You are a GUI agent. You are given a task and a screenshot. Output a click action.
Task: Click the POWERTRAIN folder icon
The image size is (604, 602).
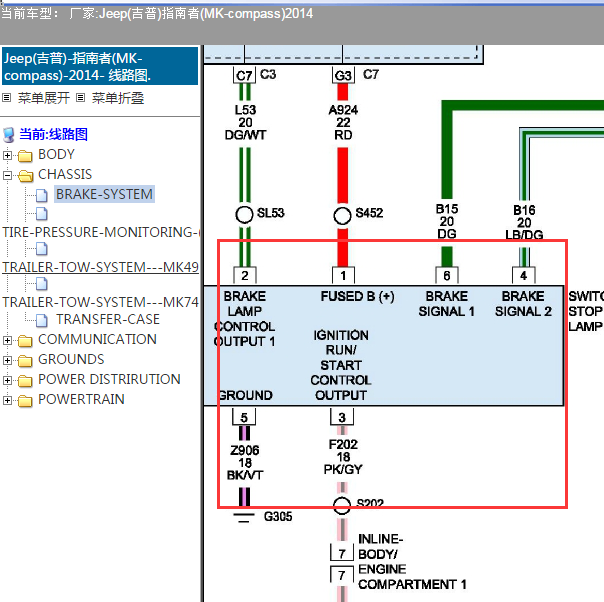25,400
